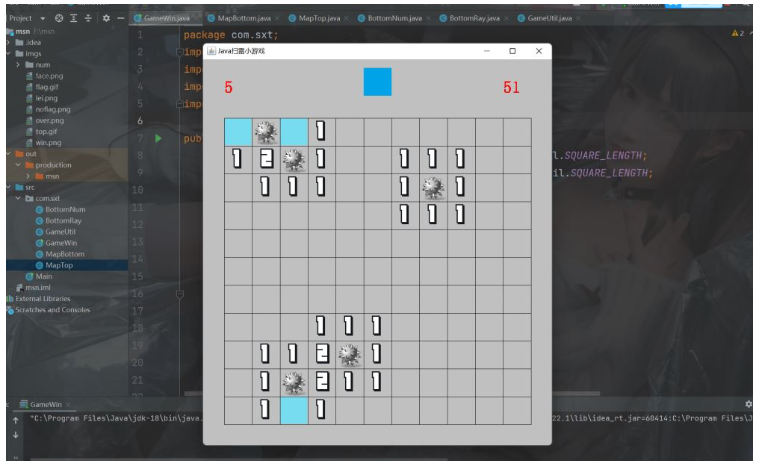
Task: Click the mine right of two 2 cells
Action: (x=350, y=354)
